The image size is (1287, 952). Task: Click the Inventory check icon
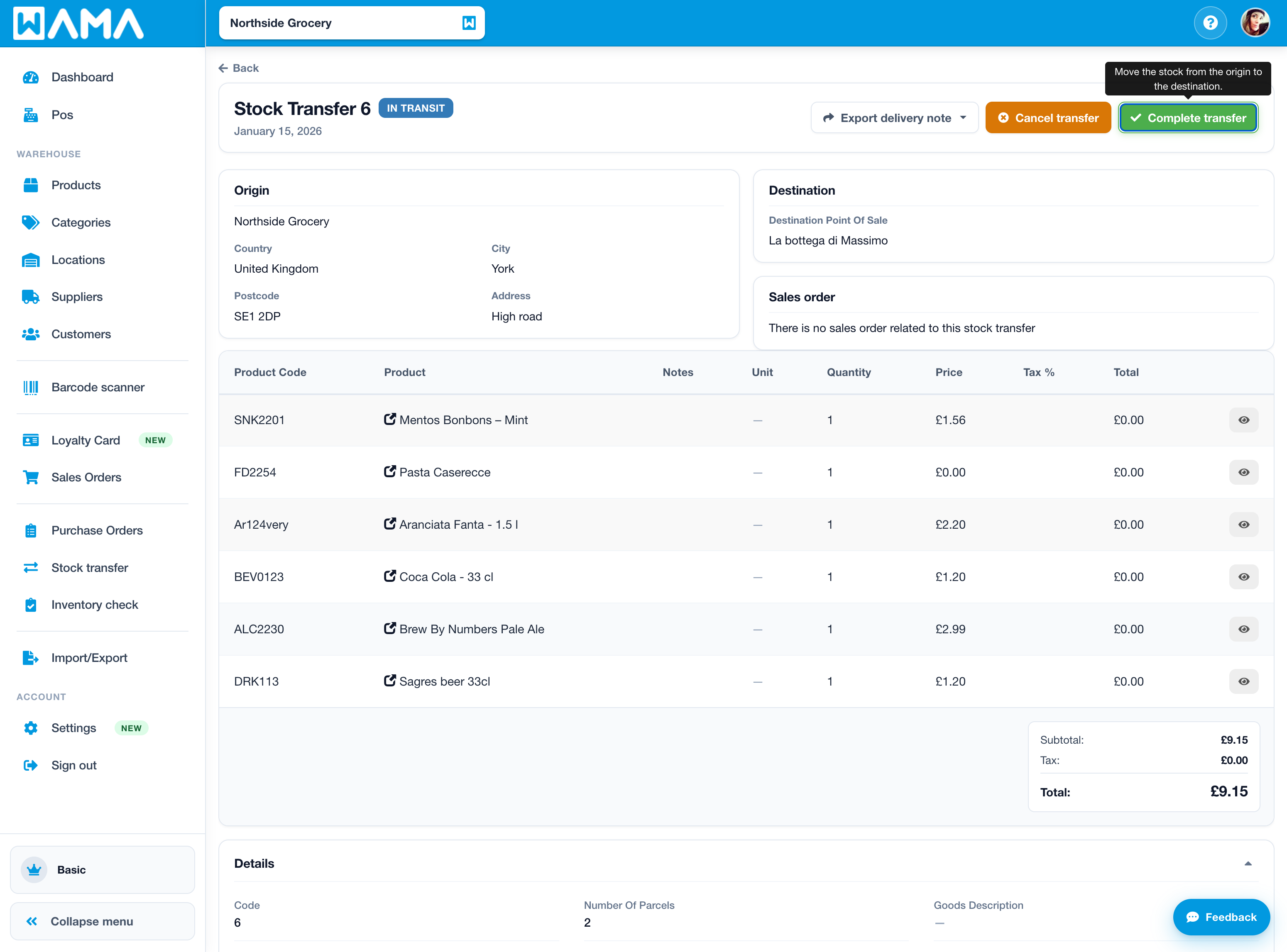point(31,605)
